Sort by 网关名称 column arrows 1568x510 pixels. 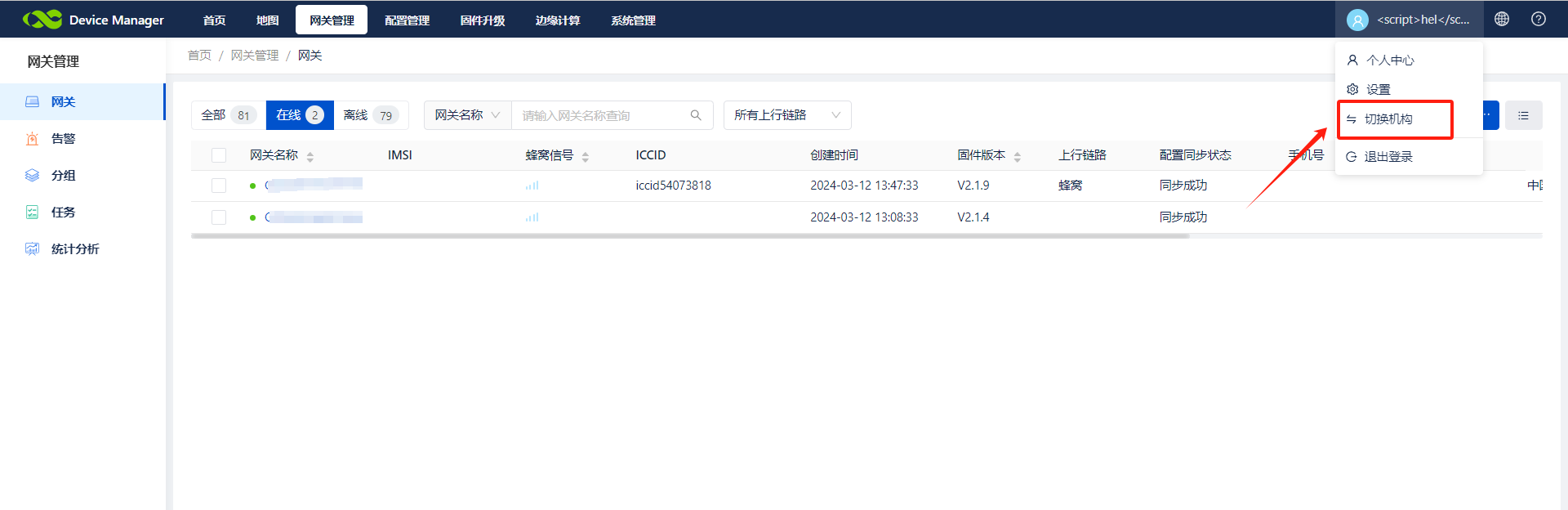tap(310, 156)
